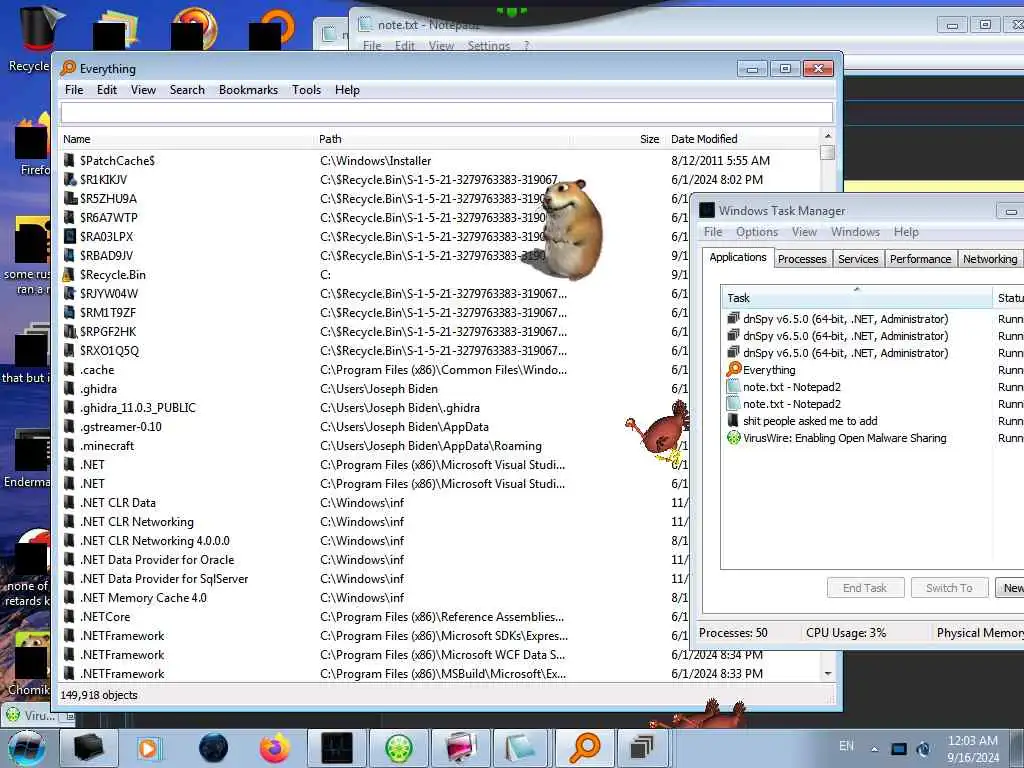Open the Search menu in Everything
Screen dimensions: 1024x768
[x=187, y=90]
